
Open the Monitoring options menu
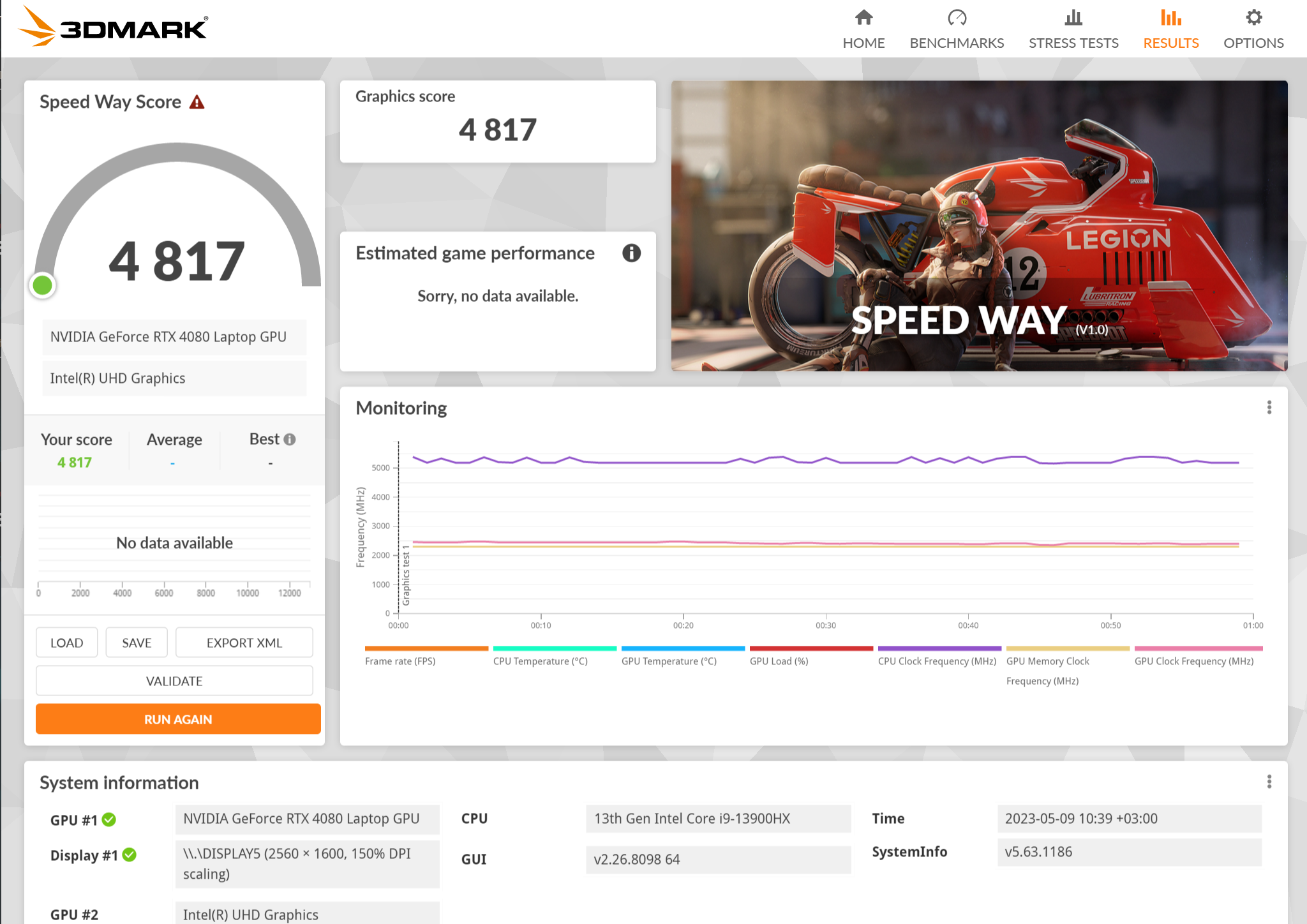[x=1269, y=408]
